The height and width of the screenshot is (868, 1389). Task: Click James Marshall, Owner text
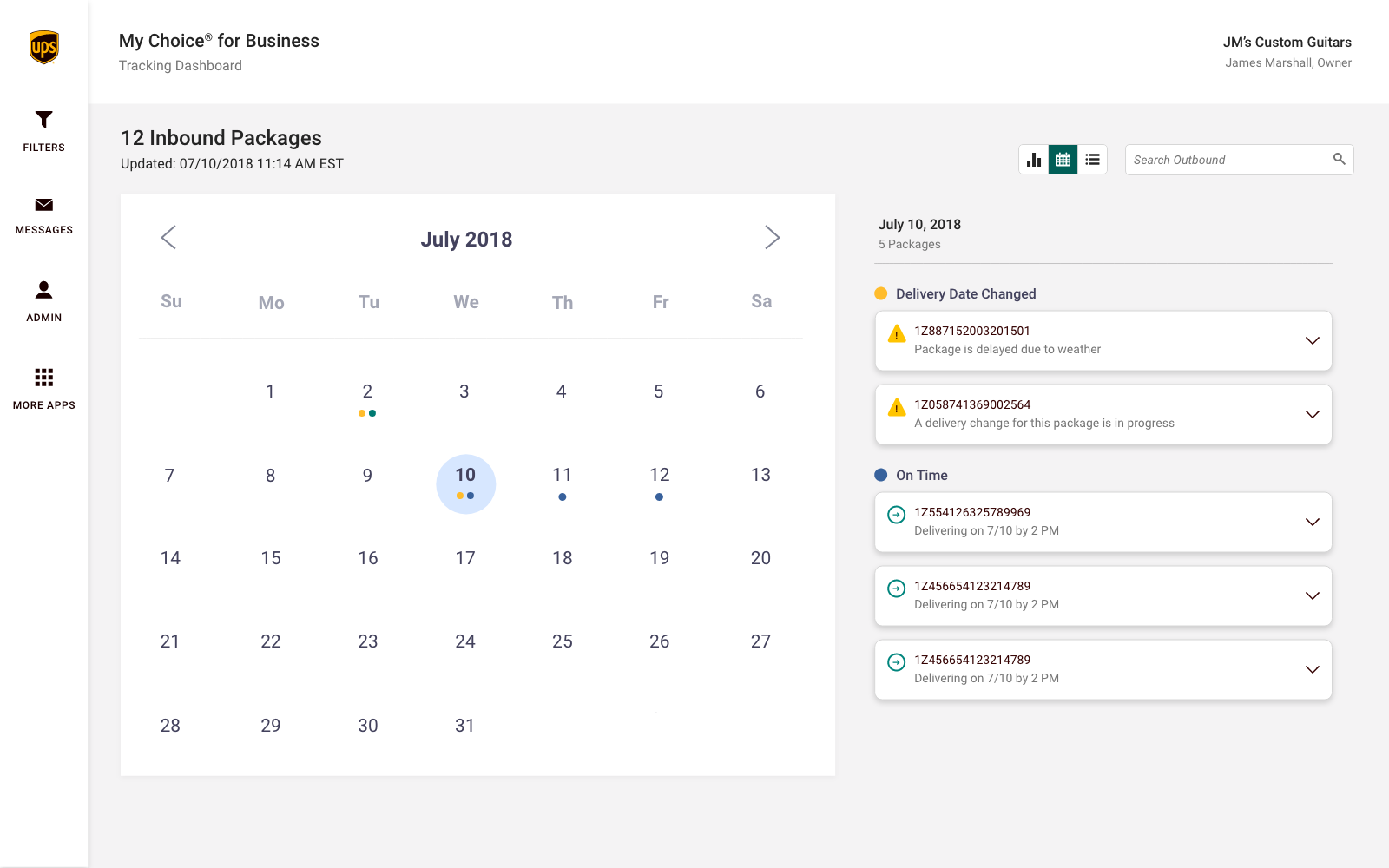(1288, 63)
